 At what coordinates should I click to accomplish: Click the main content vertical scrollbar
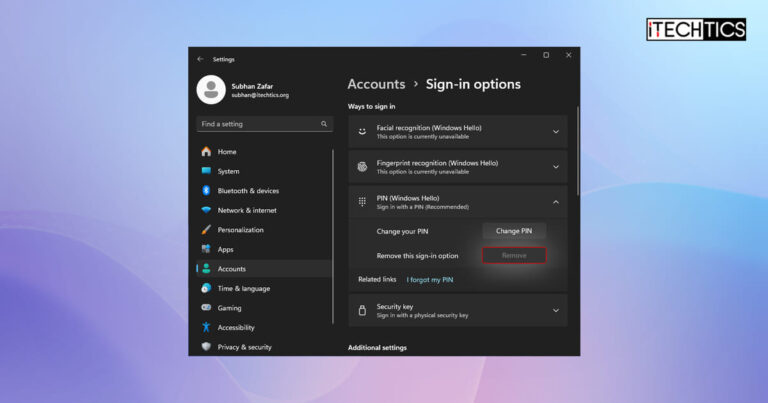tap(578, 151)
